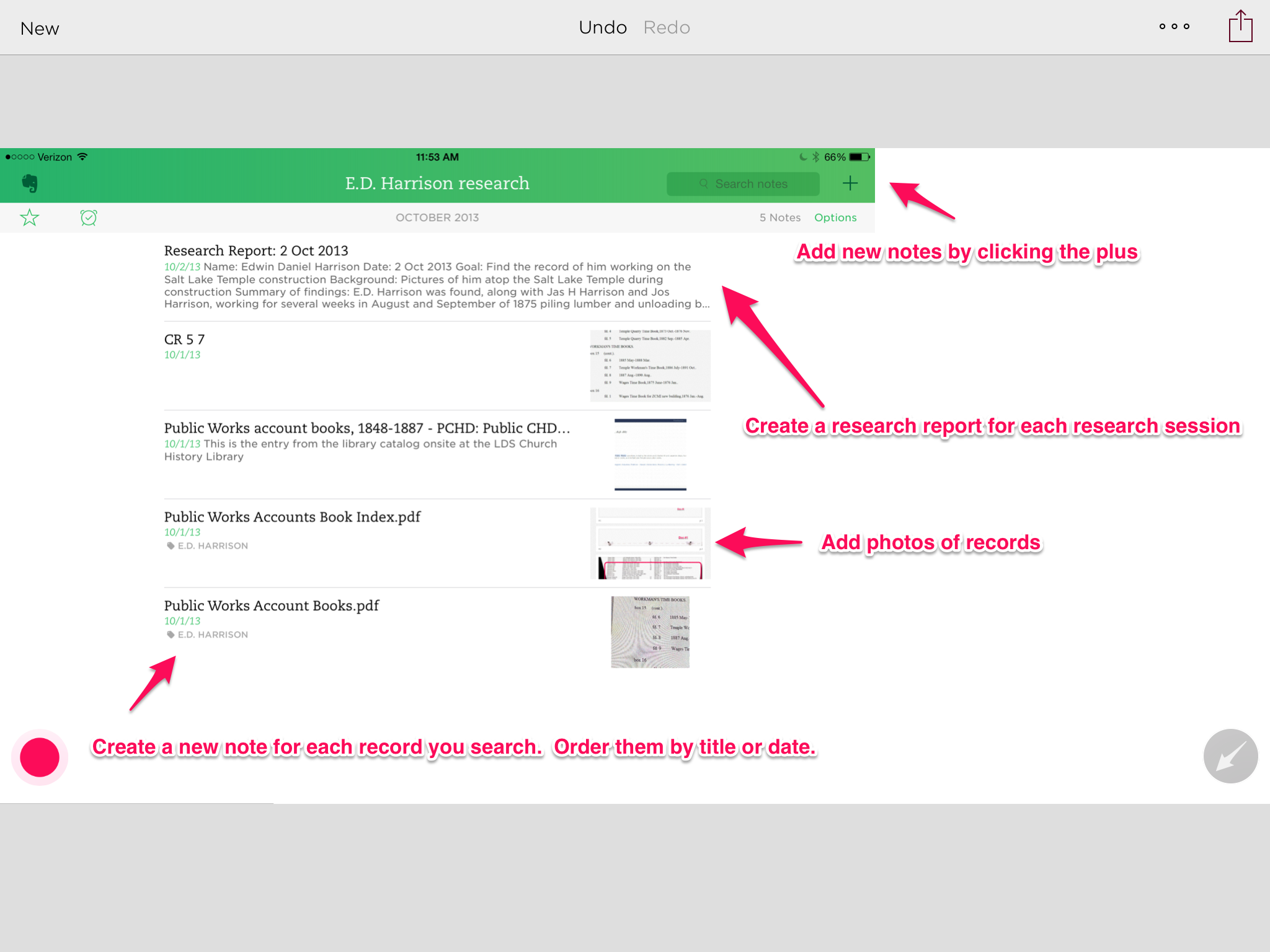This screenshot has height=952, width=1270.
Task: Open the Options dropdown for notes
Action: point(835,218)
